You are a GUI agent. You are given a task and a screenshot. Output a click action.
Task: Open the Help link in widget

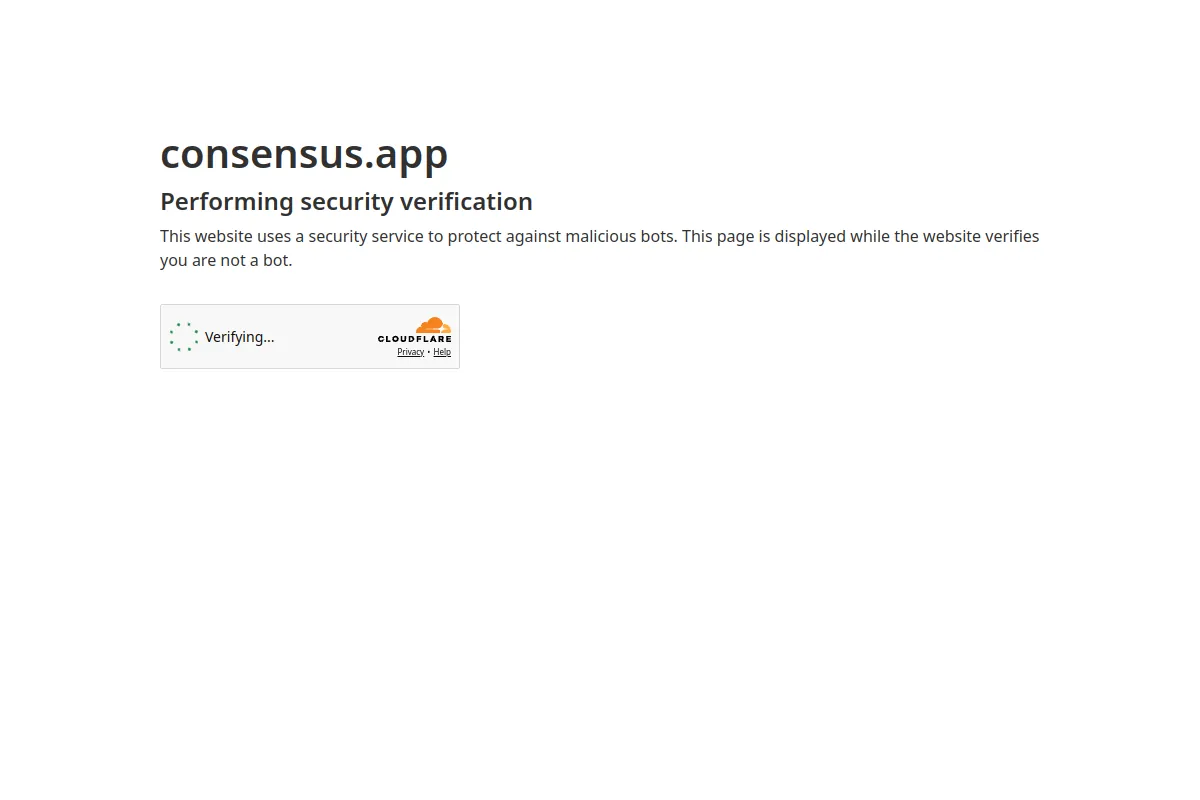tap(442, 352)
